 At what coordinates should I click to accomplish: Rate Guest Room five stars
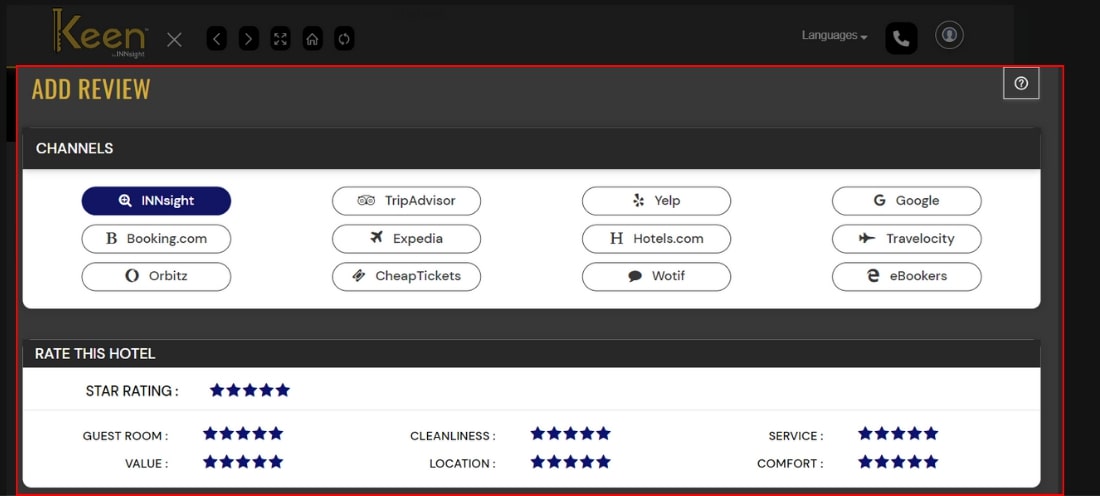pyautogui.click(x=276, y=434)
